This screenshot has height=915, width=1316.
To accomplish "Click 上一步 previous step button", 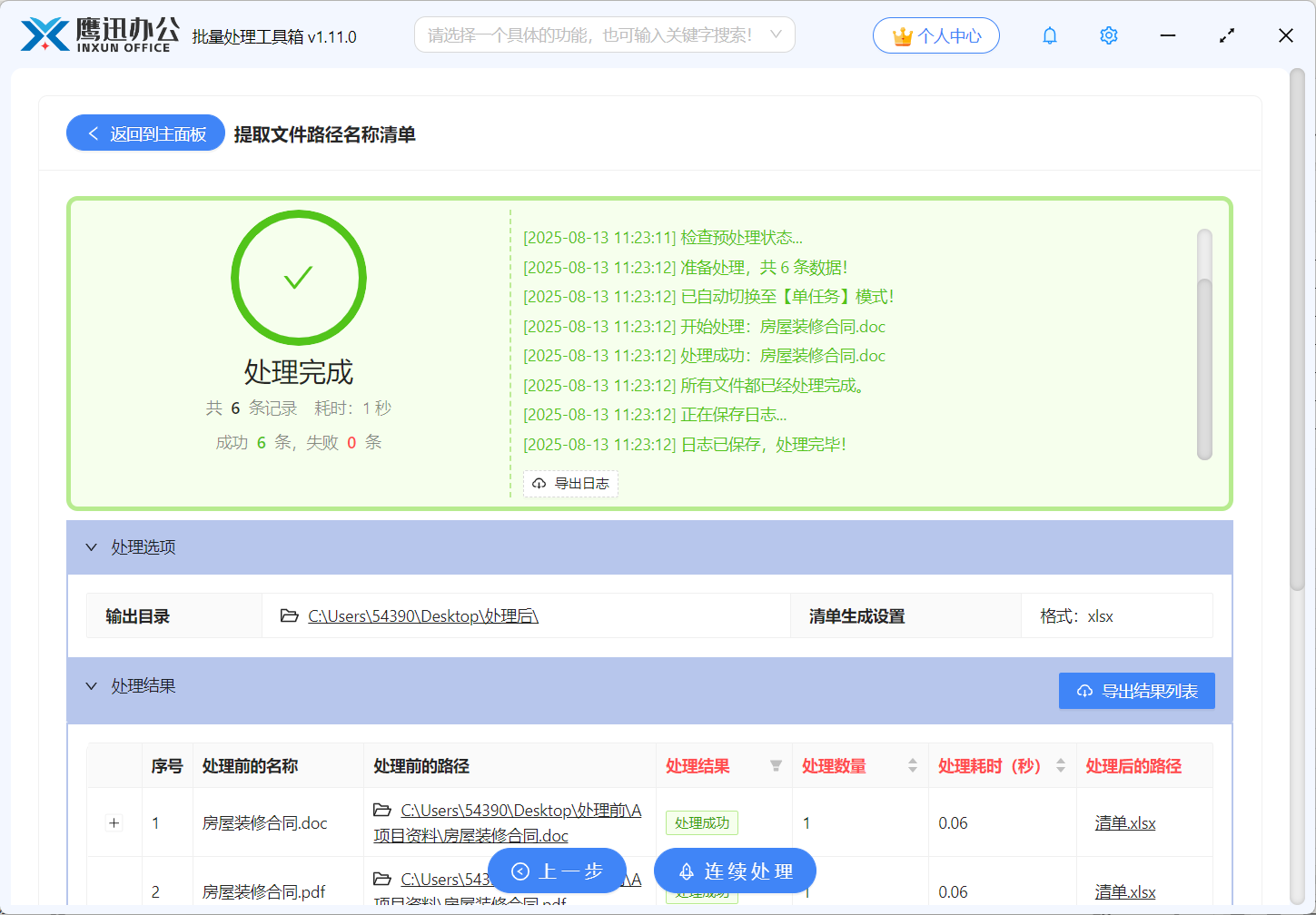I will coord(557,871).
